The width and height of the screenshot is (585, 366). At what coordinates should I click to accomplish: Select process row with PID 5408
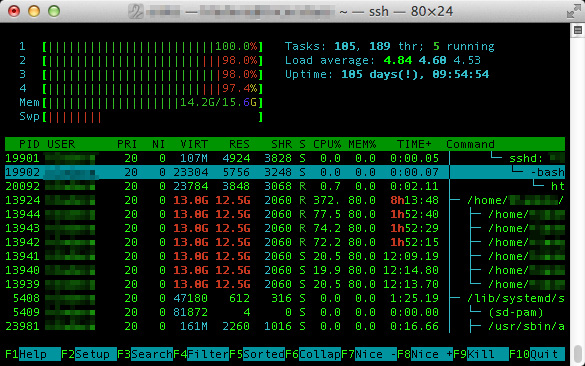pyautogui.click(x=285, y=298)
